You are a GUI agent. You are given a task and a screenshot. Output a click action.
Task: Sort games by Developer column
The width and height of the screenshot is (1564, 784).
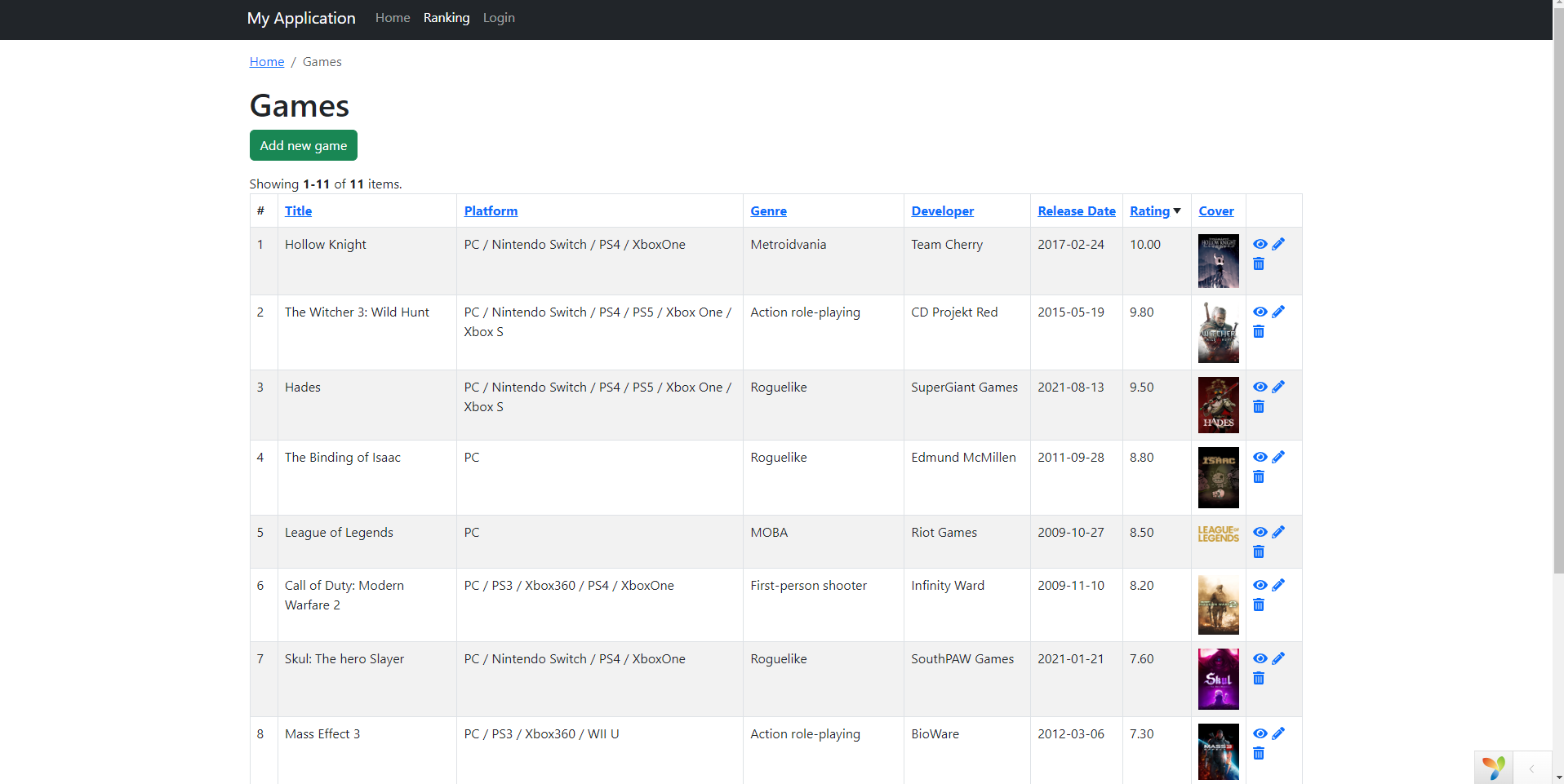tap(942, 210)
